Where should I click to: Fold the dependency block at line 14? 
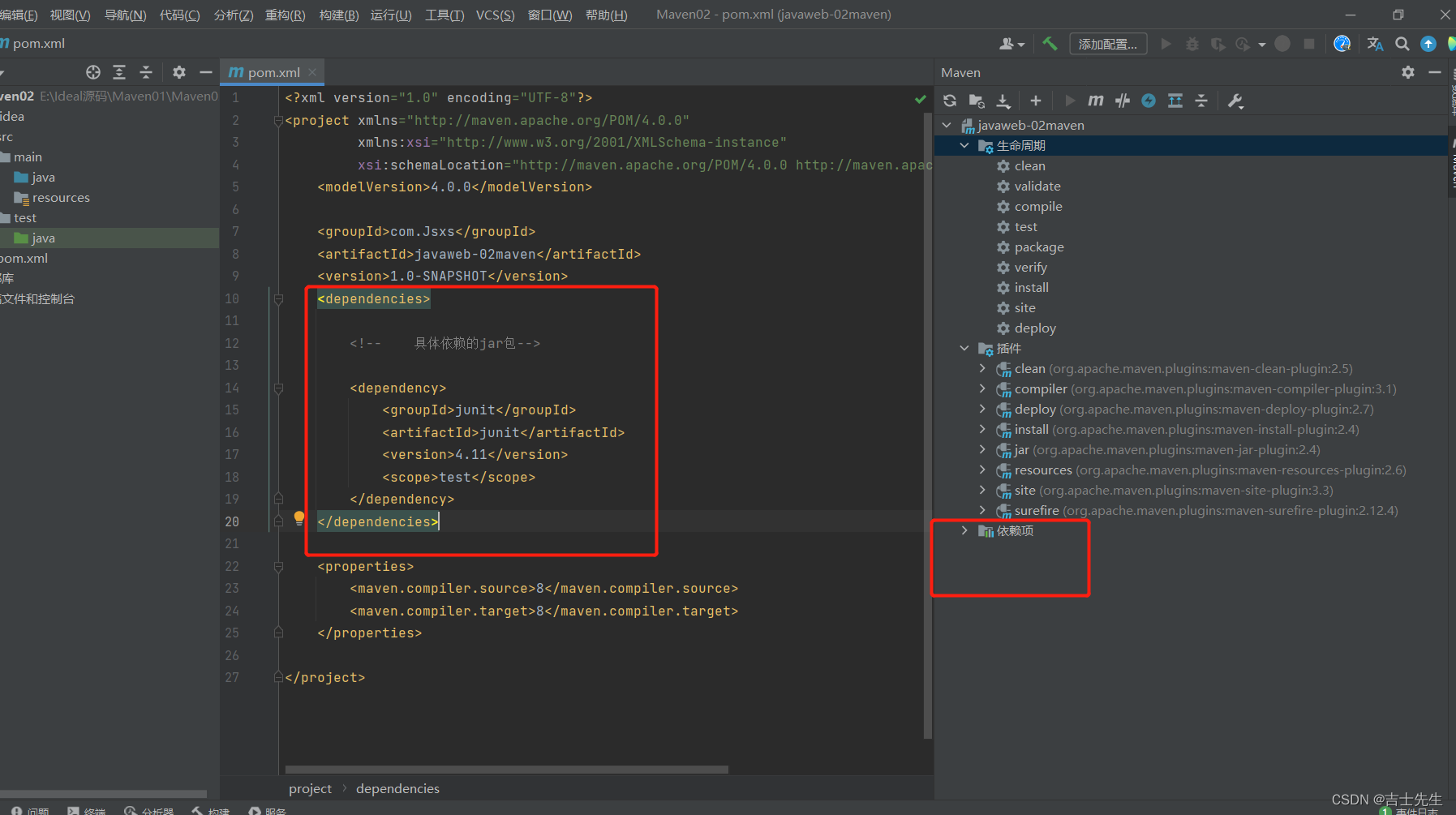[x=278, y=388]
